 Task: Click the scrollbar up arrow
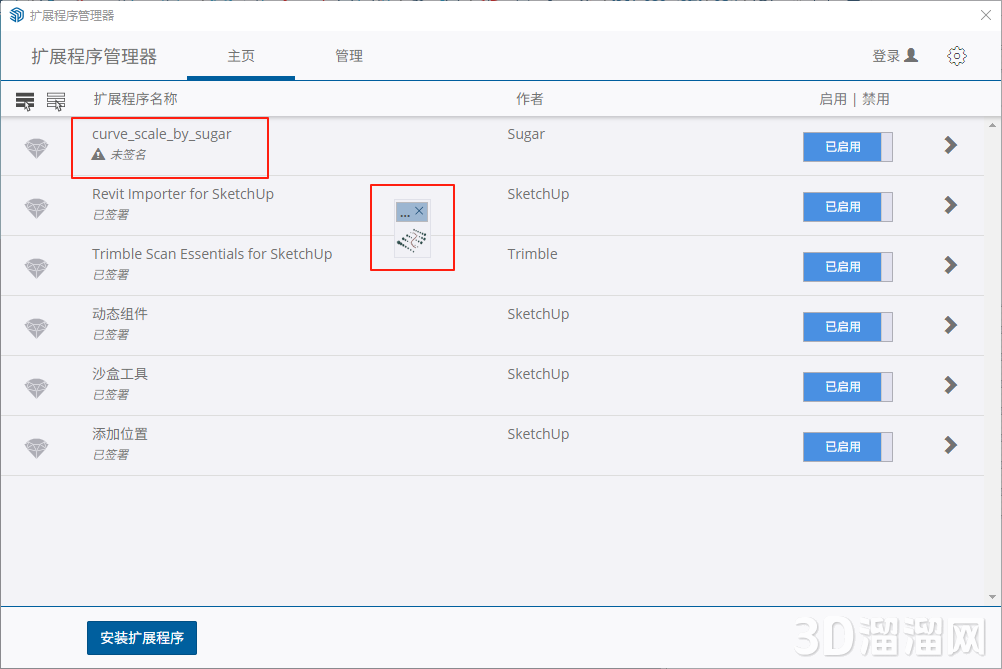pos(992,125)
